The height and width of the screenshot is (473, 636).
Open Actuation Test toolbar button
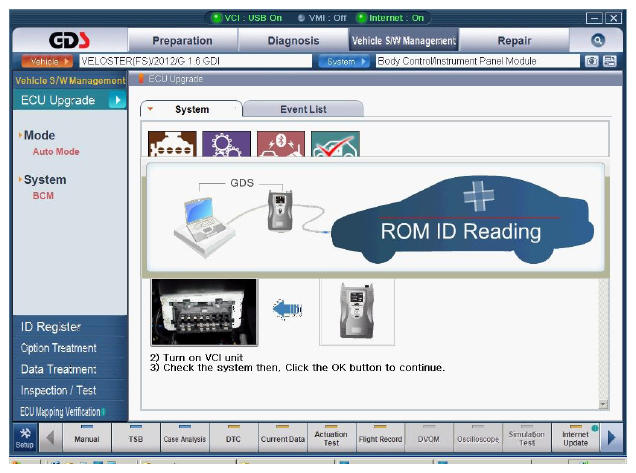coord(331,438)
